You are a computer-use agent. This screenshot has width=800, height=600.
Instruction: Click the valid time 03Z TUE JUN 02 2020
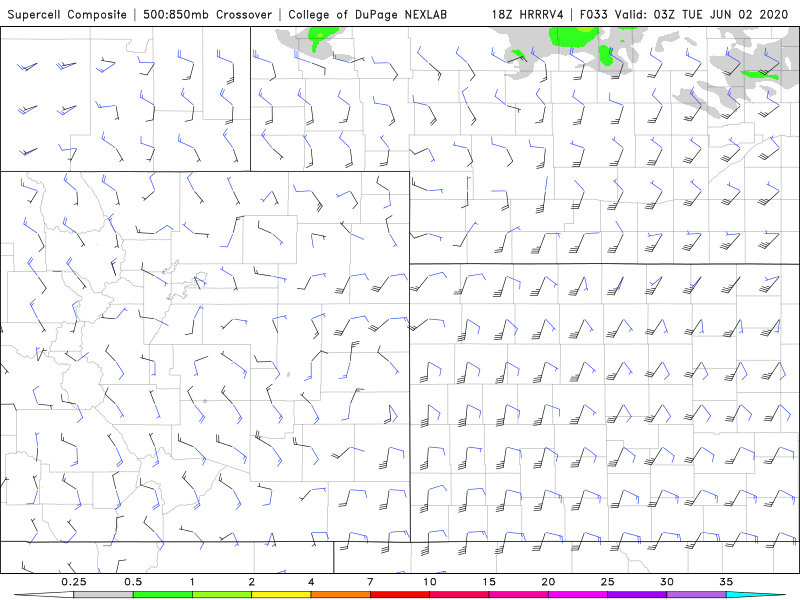pyautogui.click(x=721, y=15)
